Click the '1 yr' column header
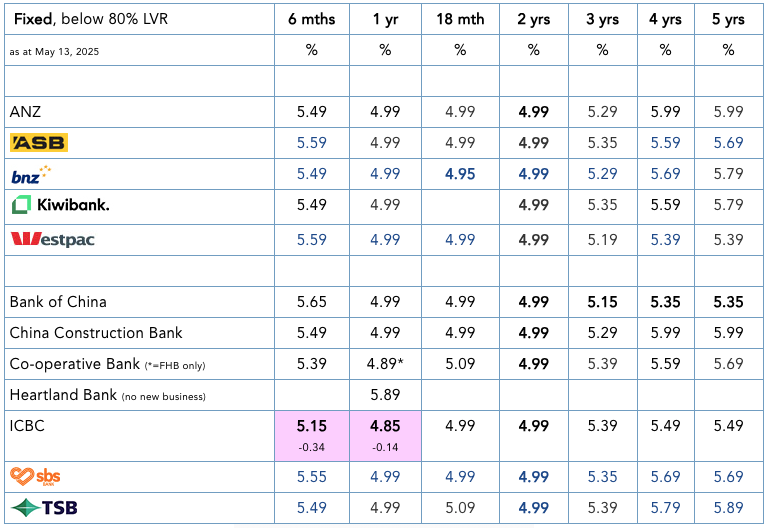 click(x=385, y=19)
